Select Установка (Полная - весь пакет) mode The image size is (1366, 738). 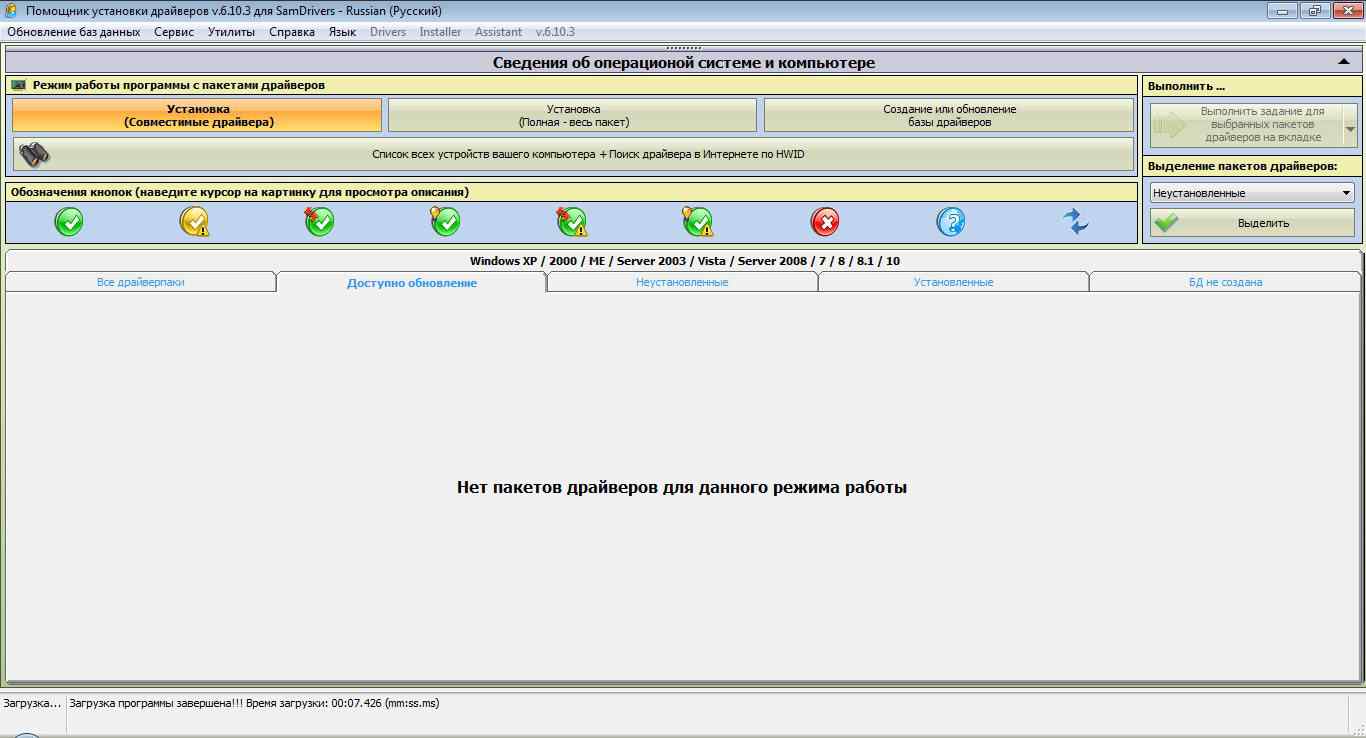click(x=573, y=115)
